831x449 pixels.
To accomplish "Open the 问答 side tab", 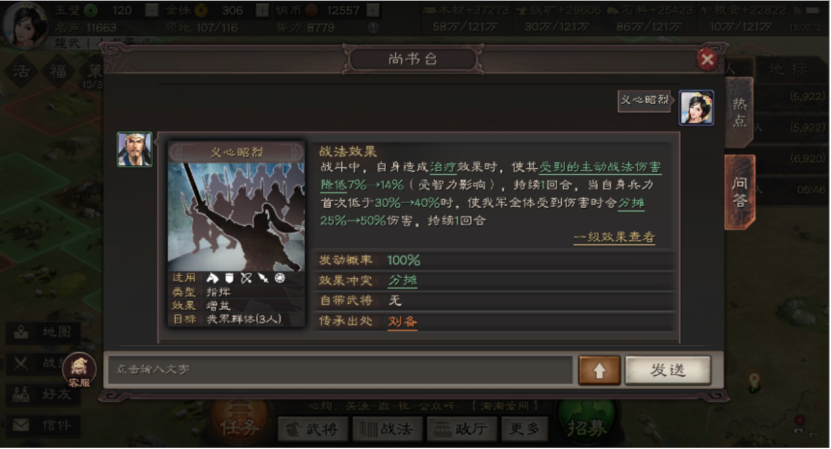I will point(739,192).
